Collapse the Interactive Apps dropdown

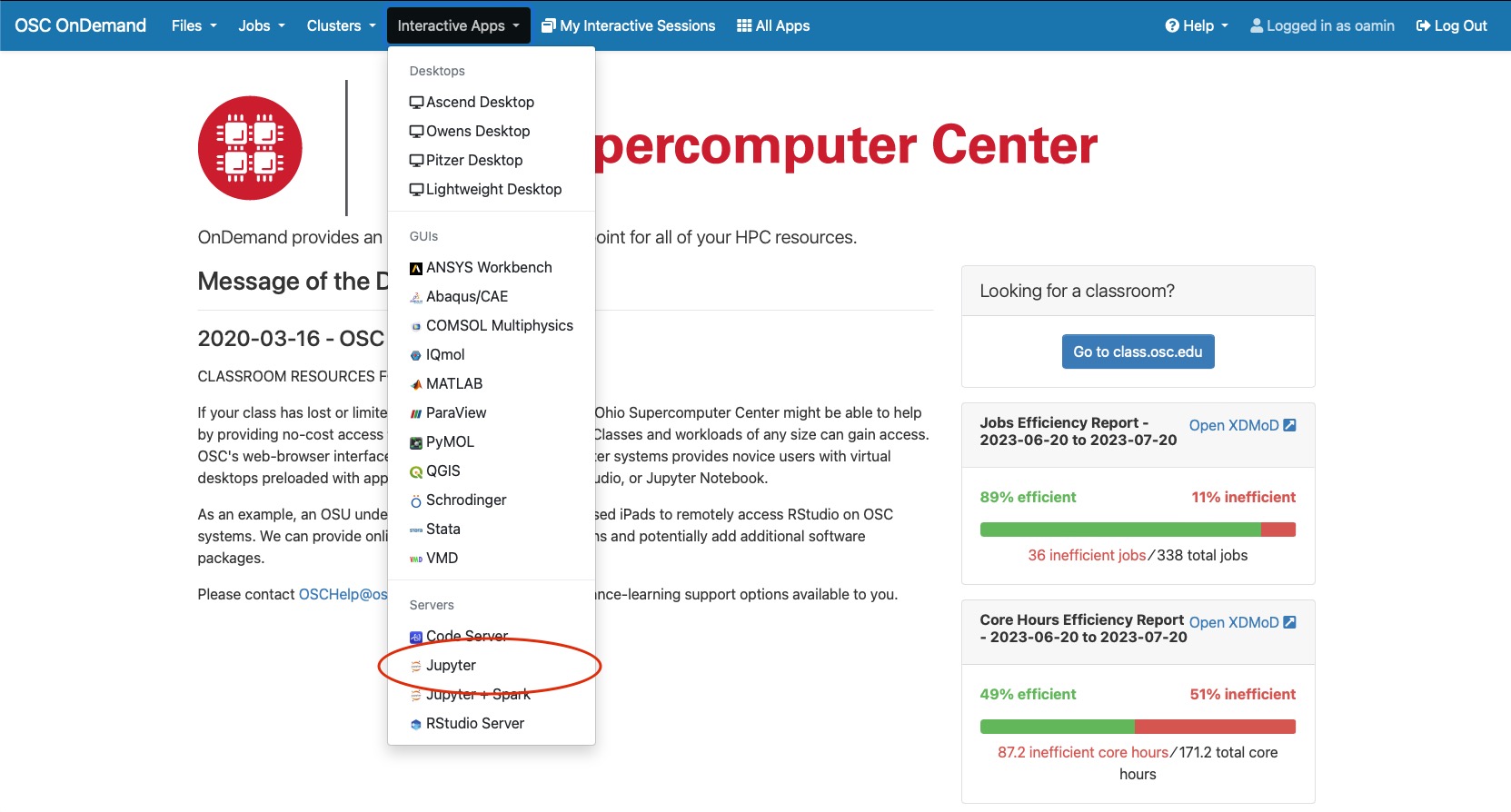pos(459,25)
